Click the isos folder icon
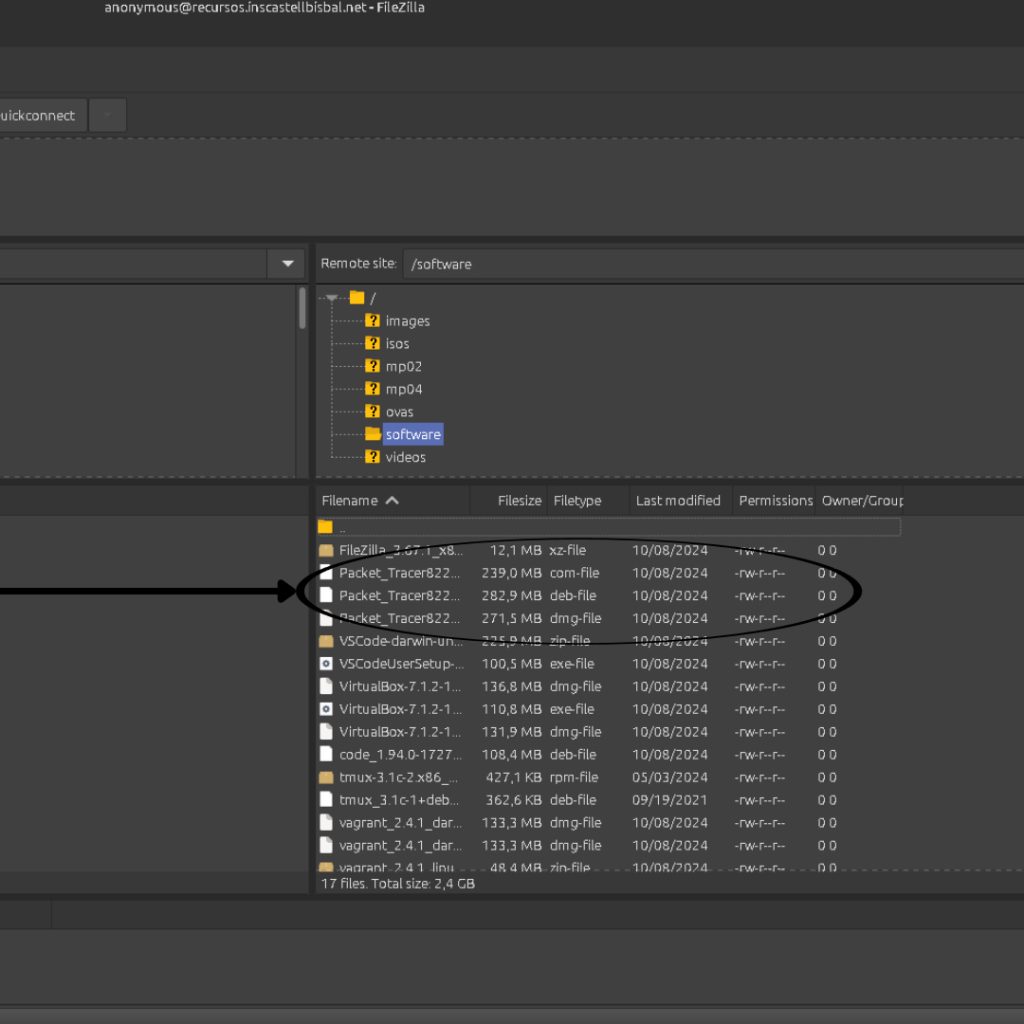The width and height of the screenshot is (1024, 1024). [372, 344]
